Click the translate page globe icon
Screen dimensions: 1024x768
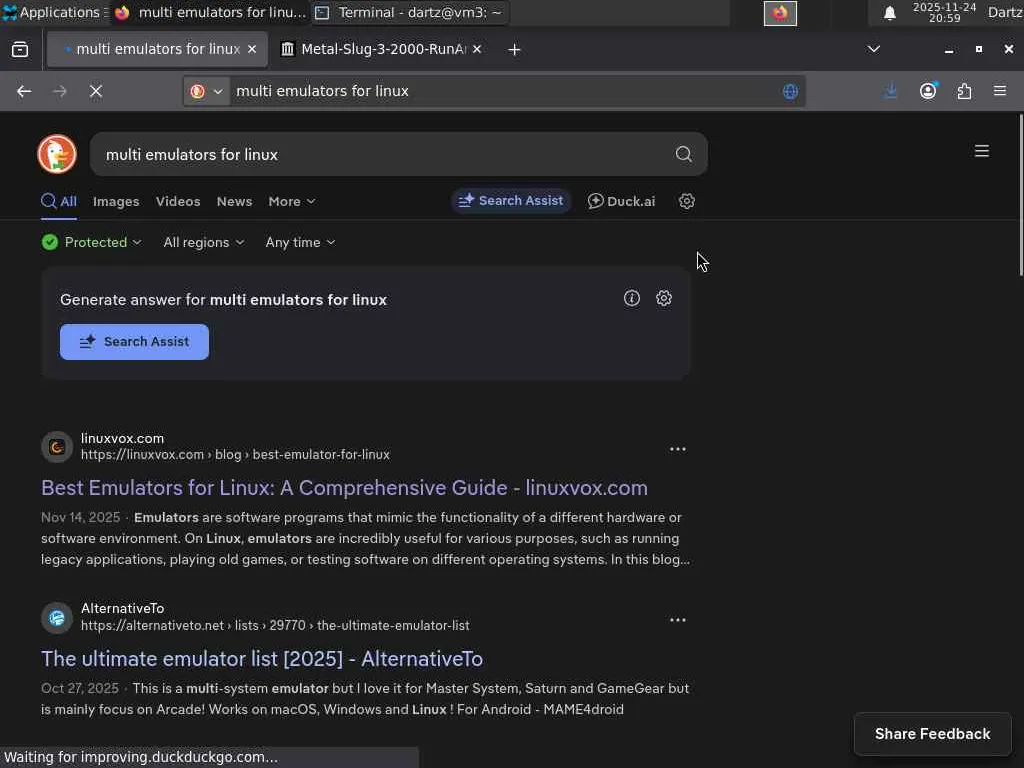[790, 91]
